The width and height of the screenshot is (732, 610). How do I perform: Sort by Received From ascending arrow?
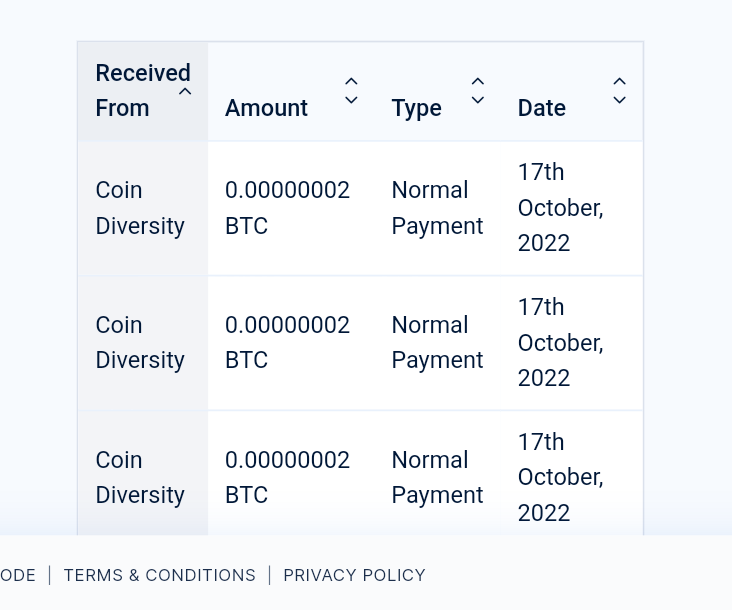(x=185, y=91)
